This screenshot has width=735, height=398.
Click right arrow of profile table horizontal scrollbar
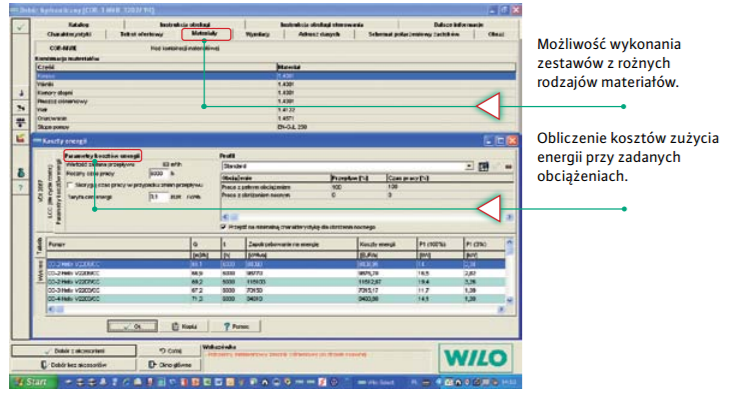coord(509,217)
